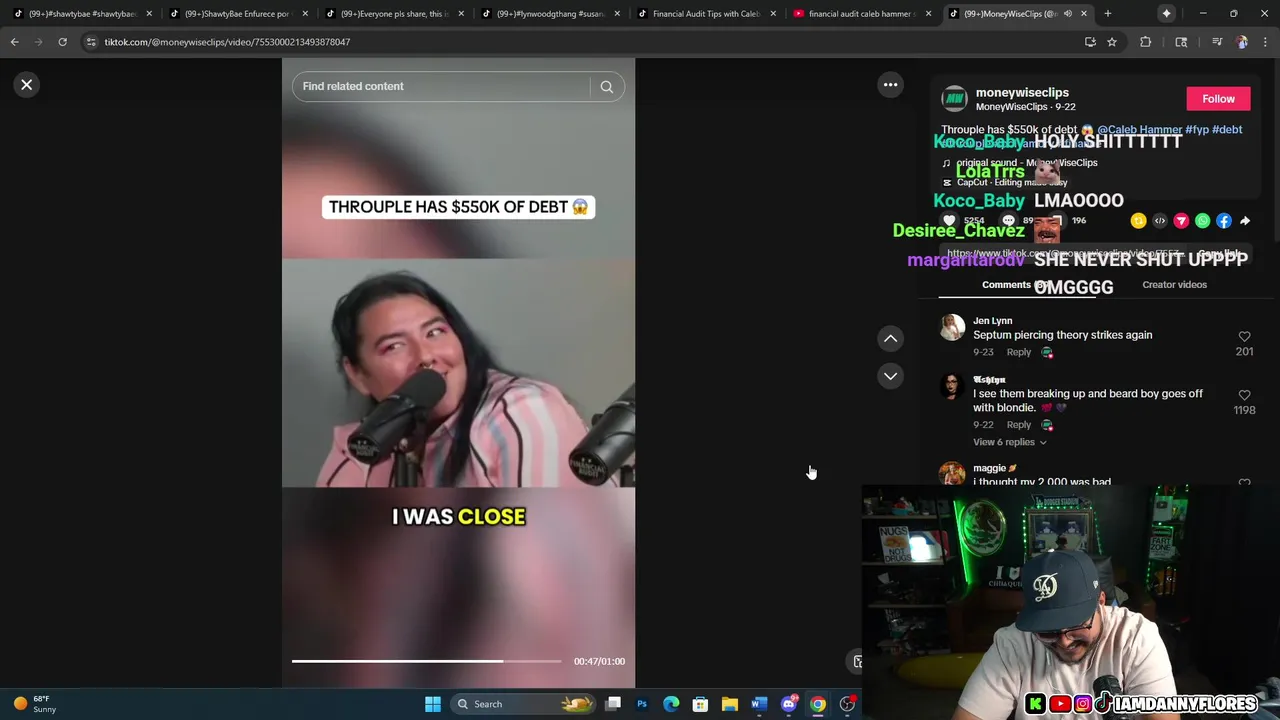1280x720 pixels.
Task: Open maggie's profile name
Action: (994, 468)
